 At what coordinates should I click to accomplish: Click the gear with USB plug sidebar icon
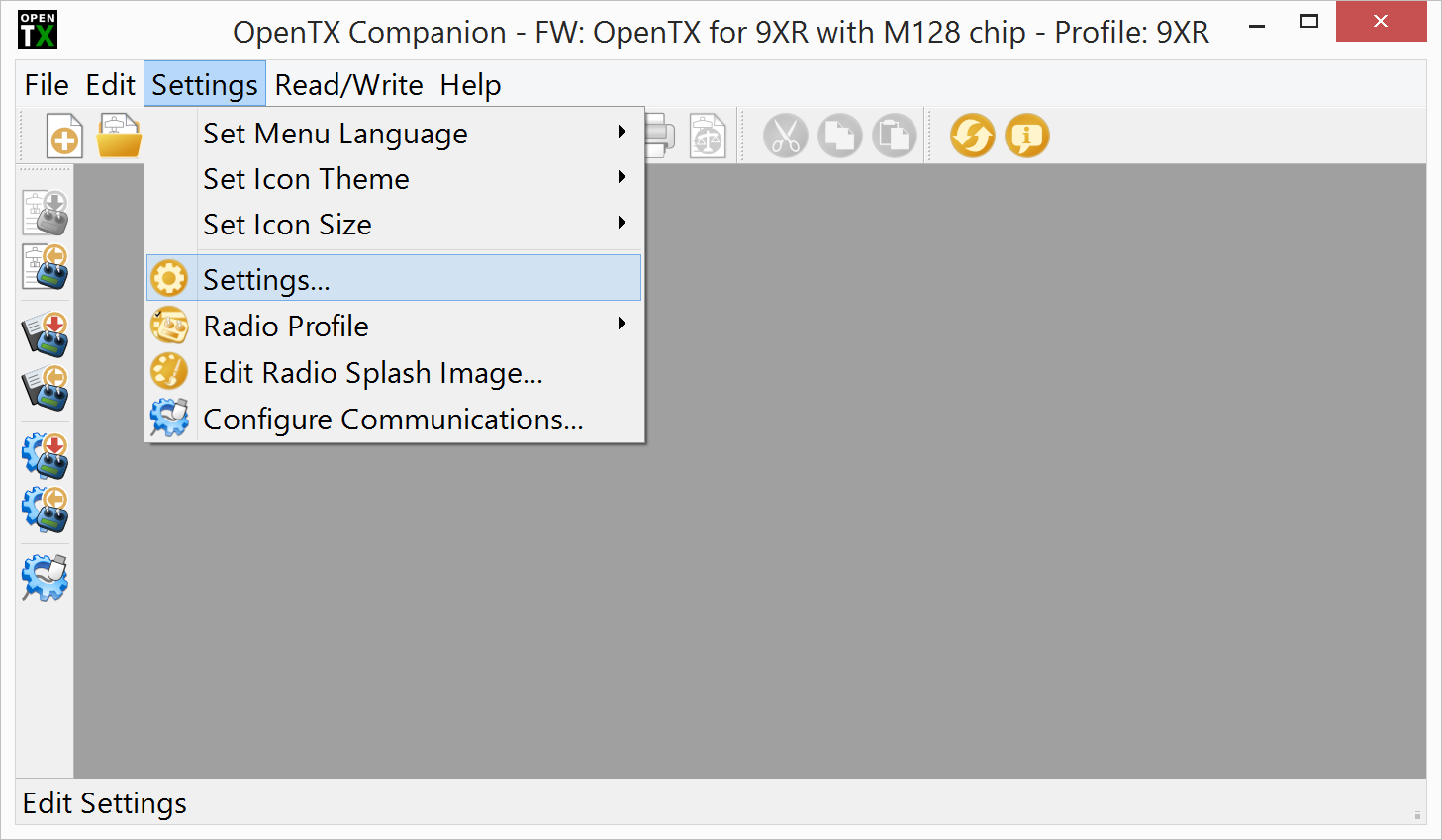click(46, 578)
